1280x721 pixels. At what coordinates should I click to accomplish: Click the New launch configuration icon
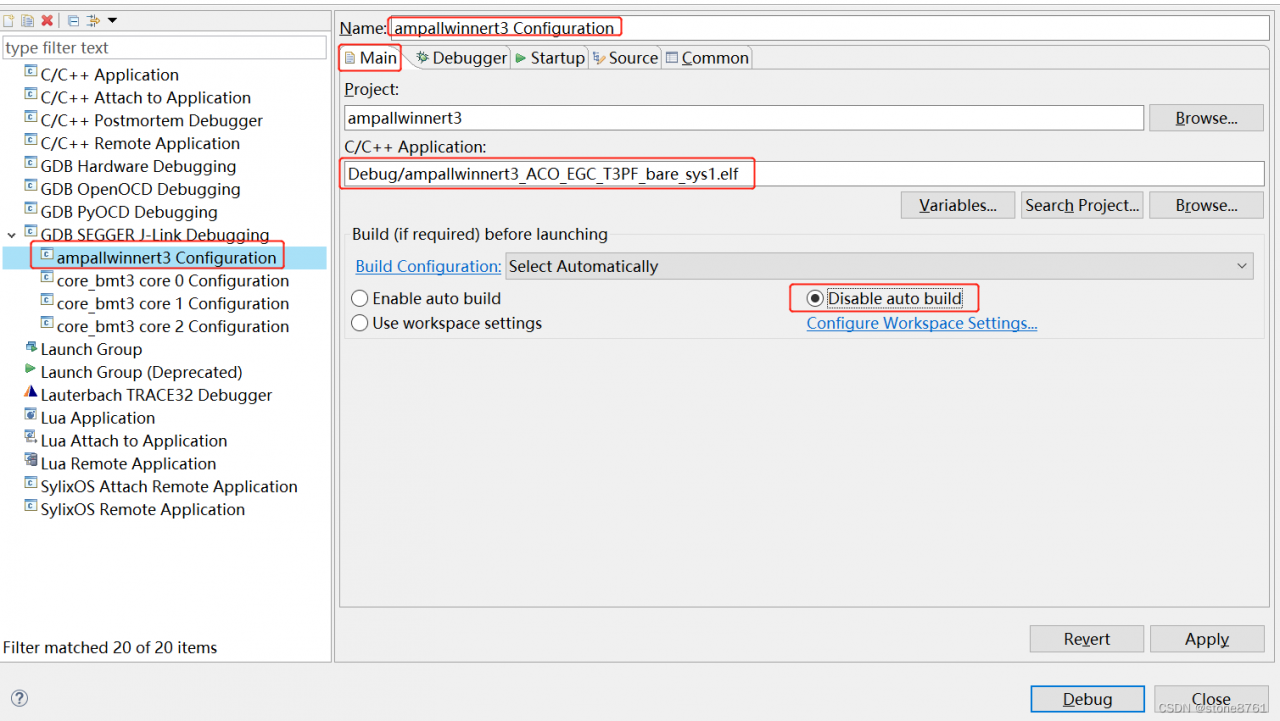click(x=9, y=20)
